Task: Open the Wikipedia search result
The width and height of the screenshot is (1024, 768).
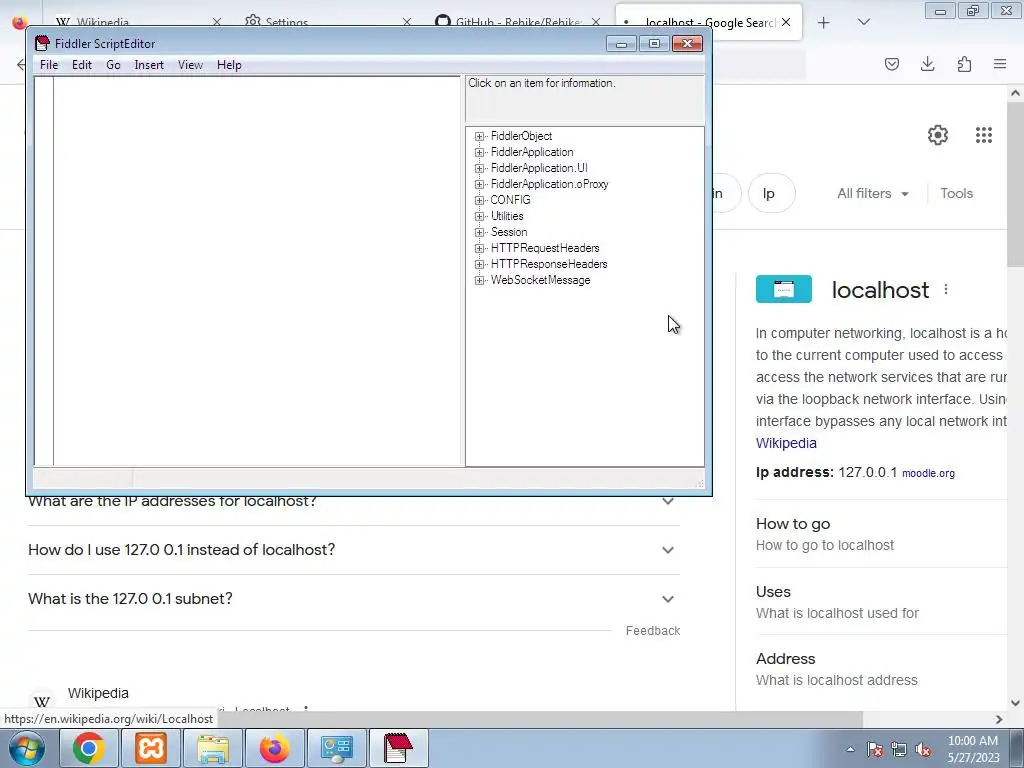Action: pyautogui.click(x=98, y=693)
